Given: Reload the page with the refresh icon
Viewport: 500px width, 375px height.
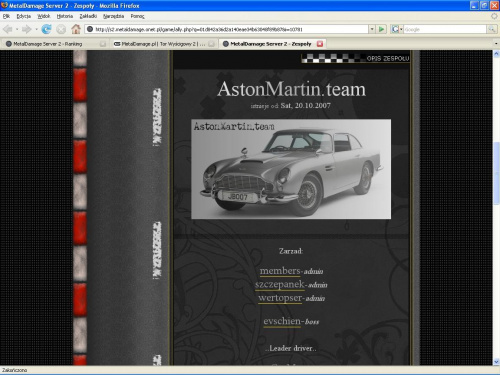Looking at the screenshot, I should coord(46,29).
